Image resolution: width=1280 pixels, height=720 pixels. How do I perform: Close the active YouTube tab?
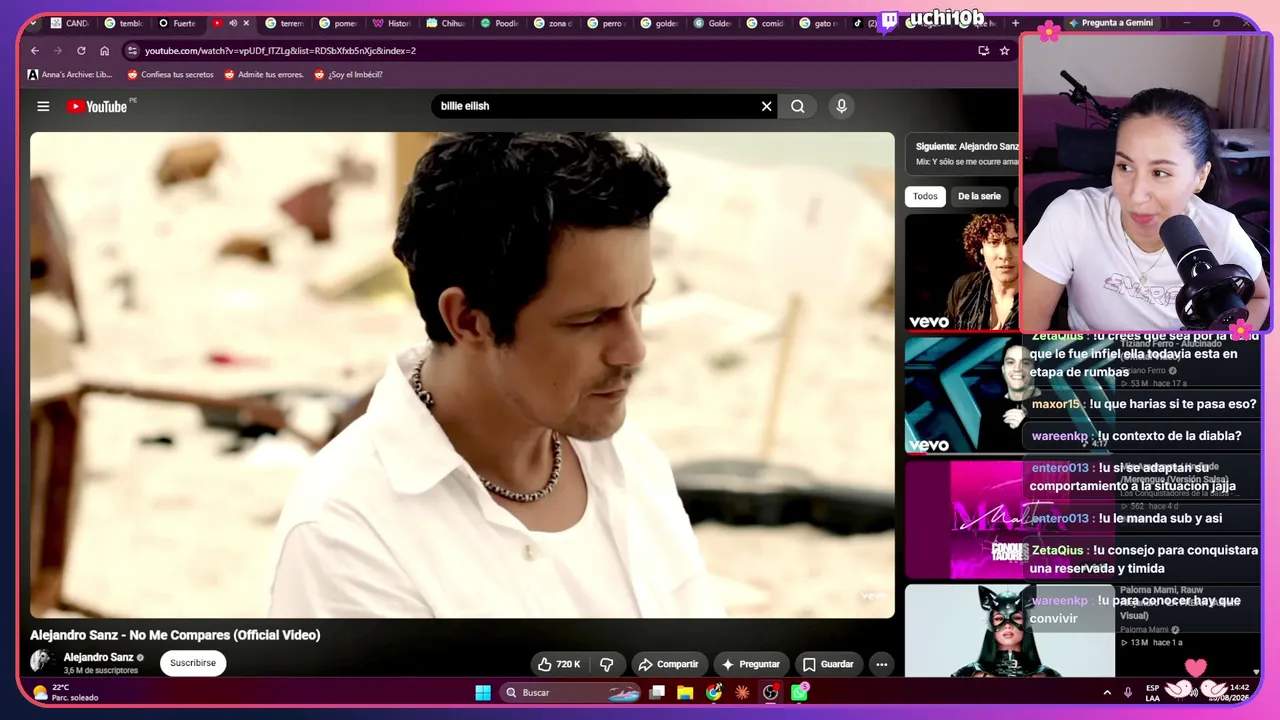point(246,23)
